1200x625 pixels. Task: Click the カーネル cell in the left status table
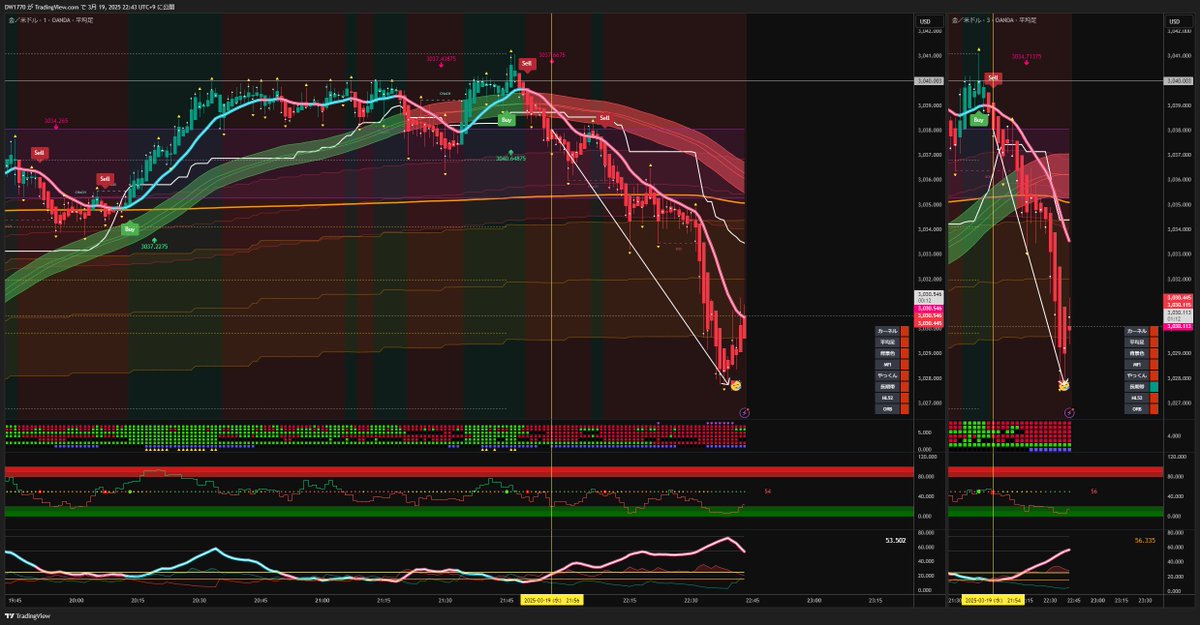click(x=887, y=330)
